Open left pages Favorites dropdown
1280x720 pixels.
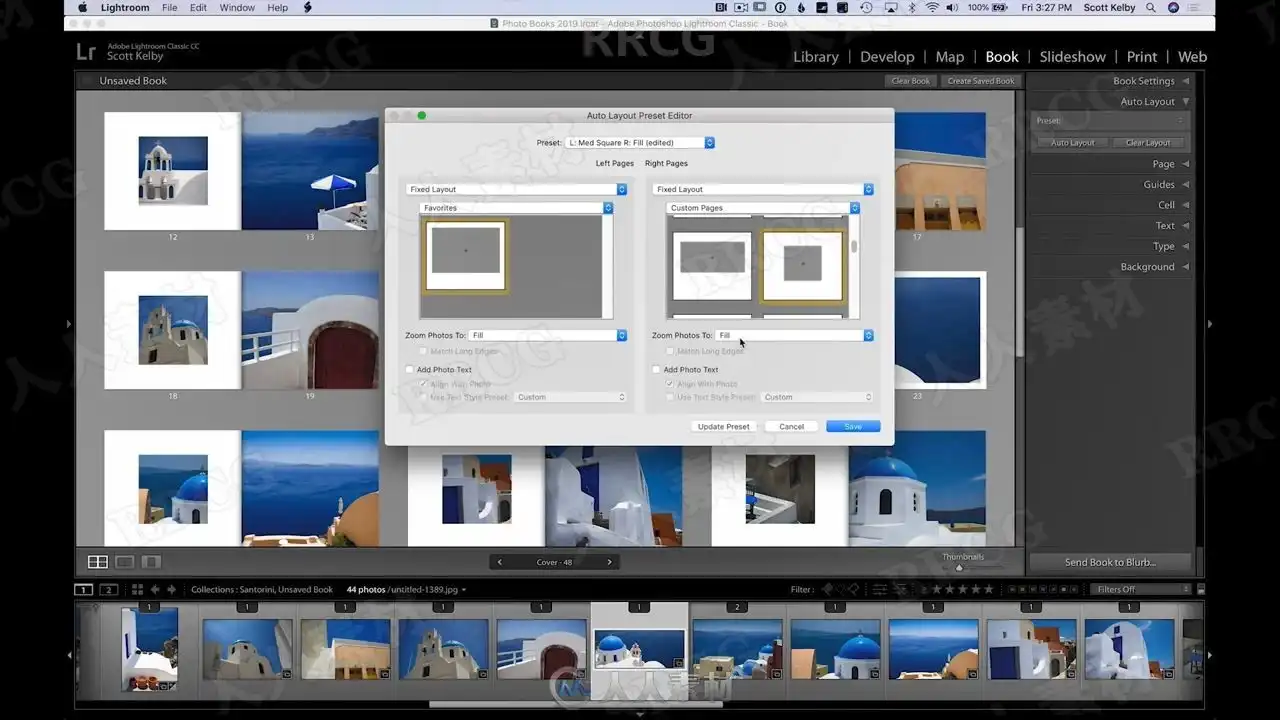pos(517,208)
